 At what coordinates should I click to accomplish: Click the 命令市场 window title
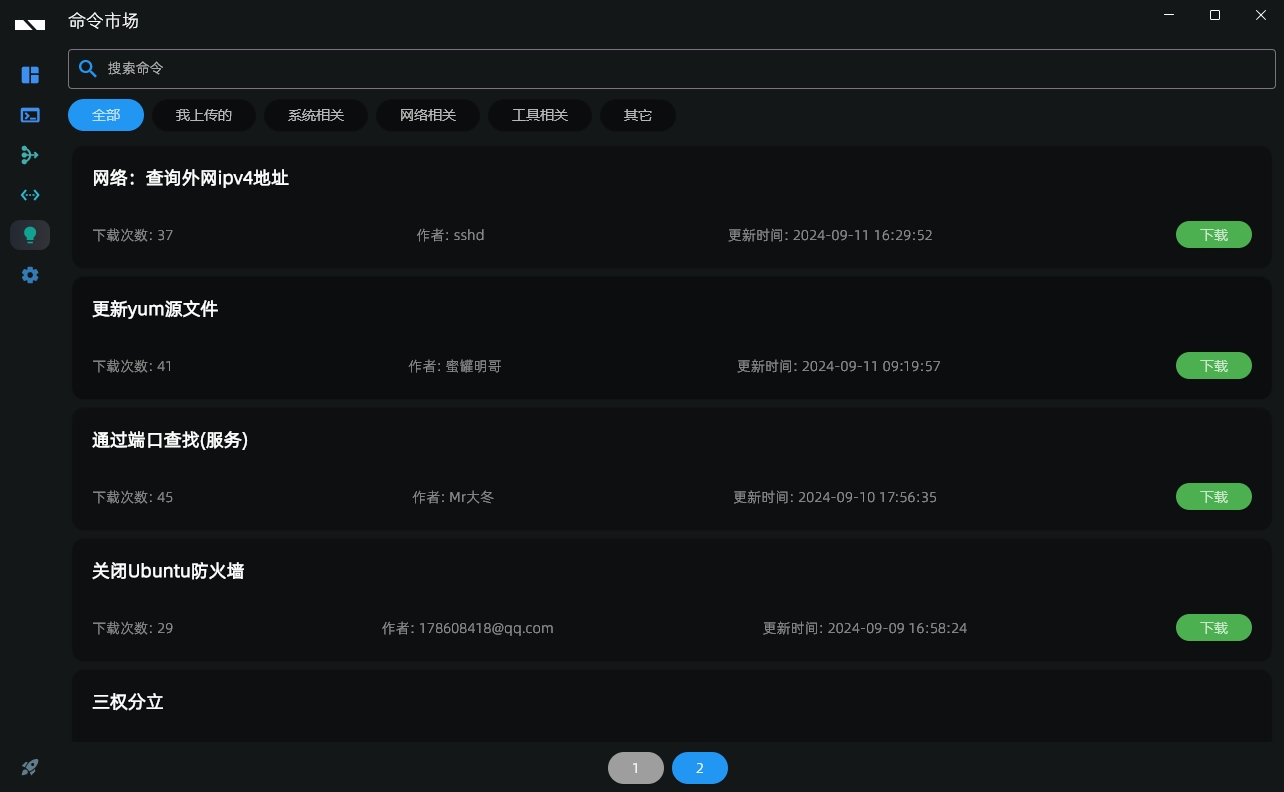(x=104, y=20)
